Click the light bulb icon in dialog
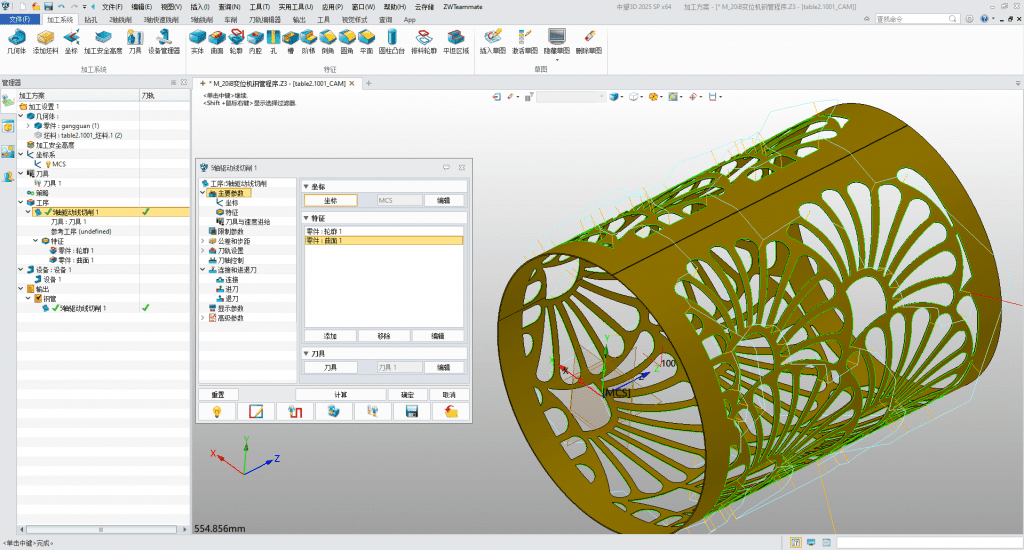This screenshot has height=550, width=1024. tap(216, 411)
